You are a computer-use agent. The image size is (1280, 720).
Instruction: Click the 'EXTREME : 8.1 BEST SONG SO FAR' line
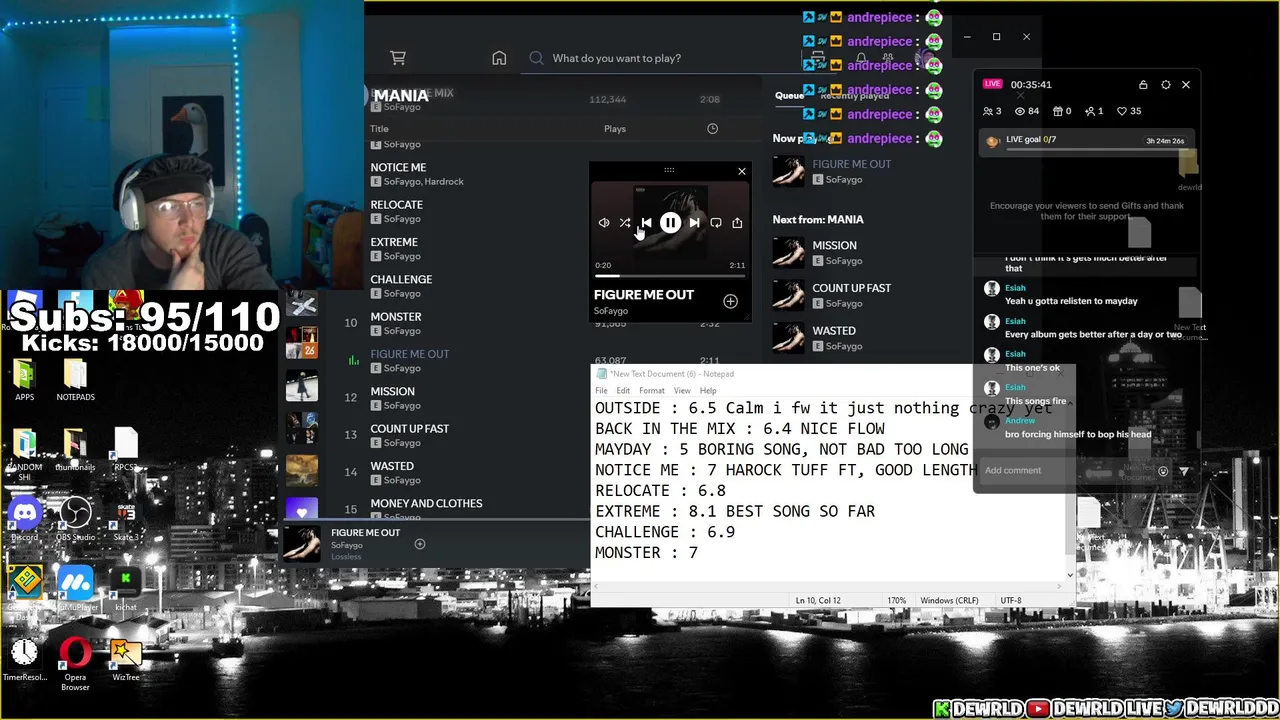click(x=735, y=511)
